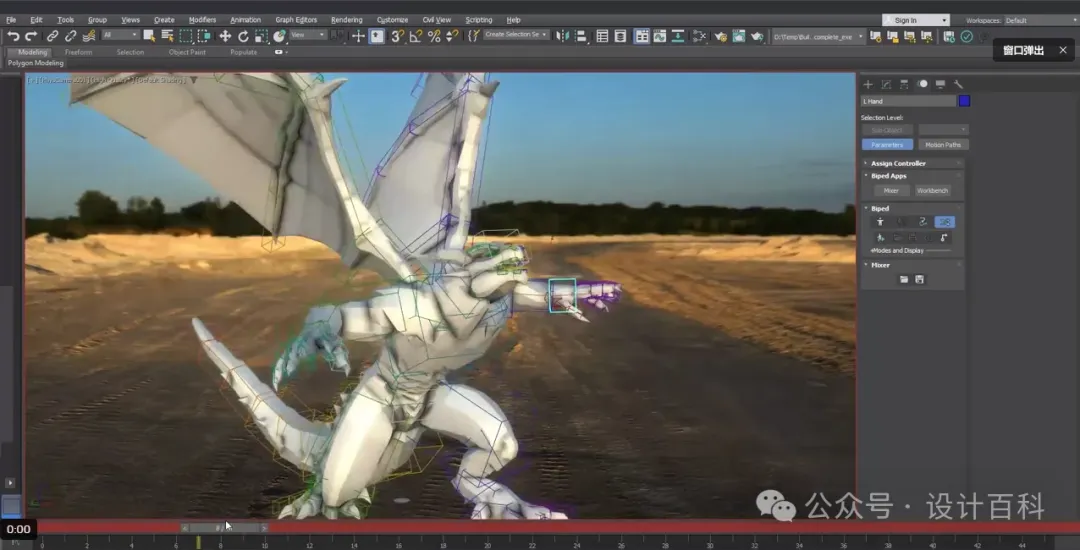Click the Undo arrow in toolbar
This screenshot has width=1080, height=550.
pos(13,36)
